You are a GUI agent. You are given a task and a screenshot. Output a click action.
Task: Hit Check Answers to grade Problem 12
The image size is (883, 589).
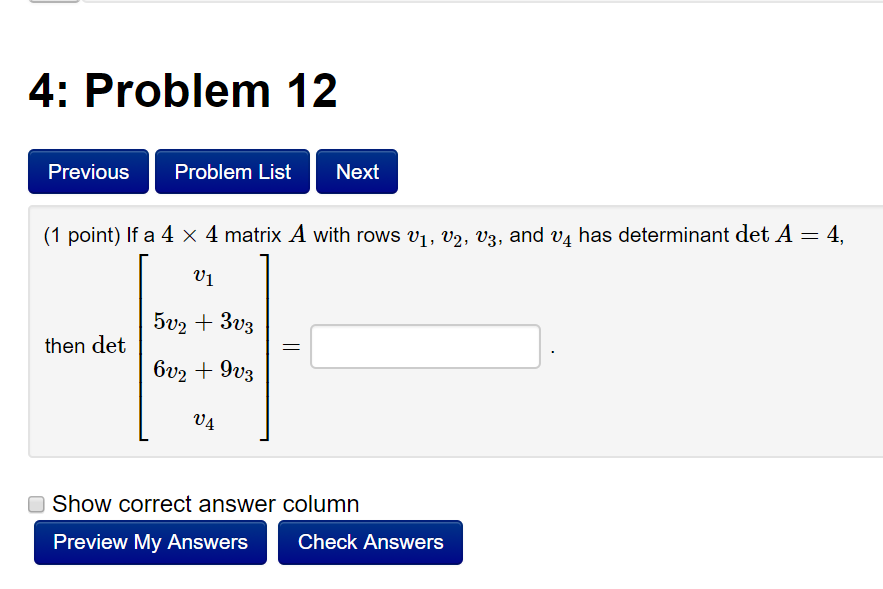370,542
